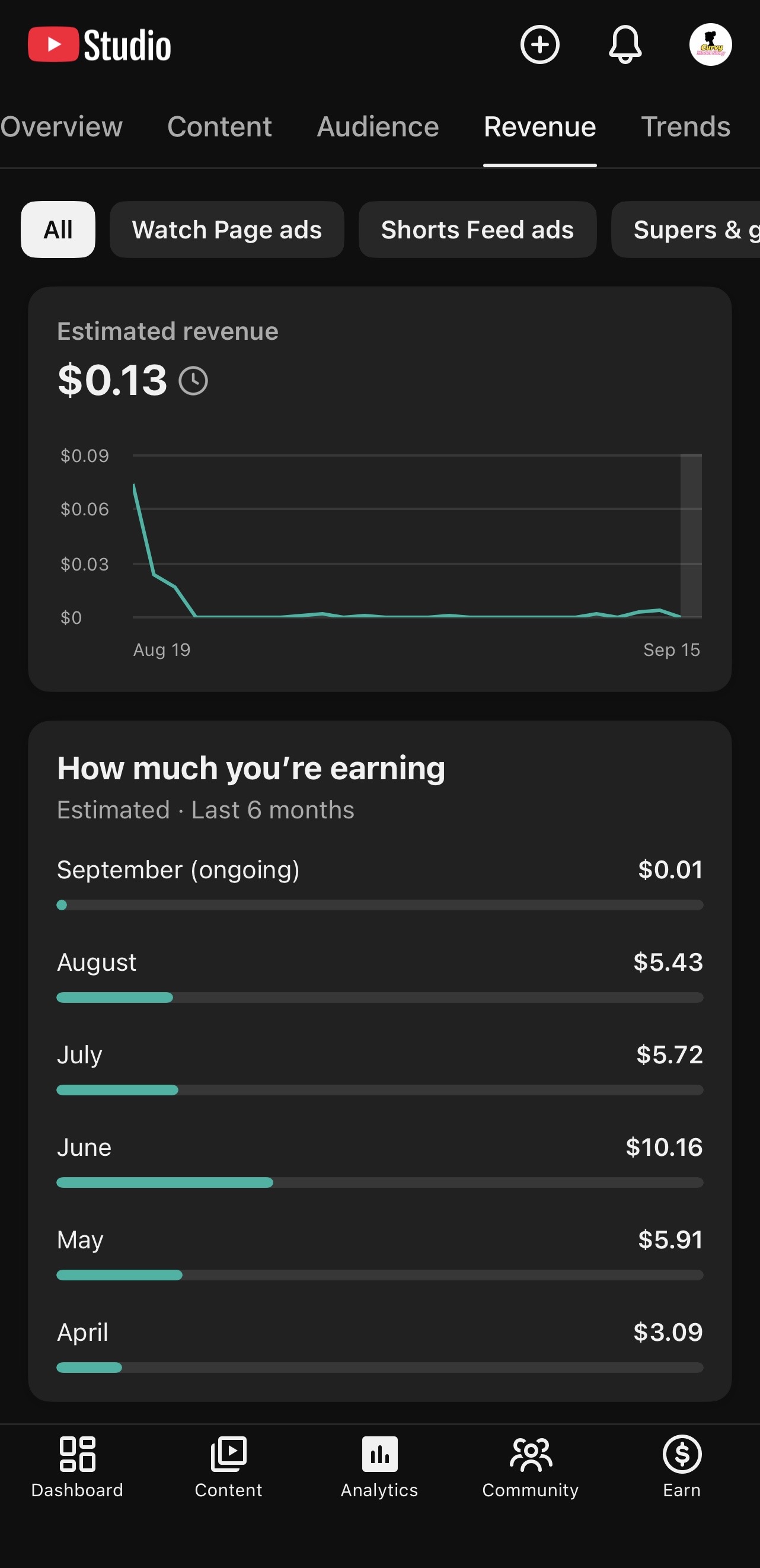The width and height of the screenshot is (760, 1568).
Task: Tap the estimated revenue line chart
Action: click(417, 536)
